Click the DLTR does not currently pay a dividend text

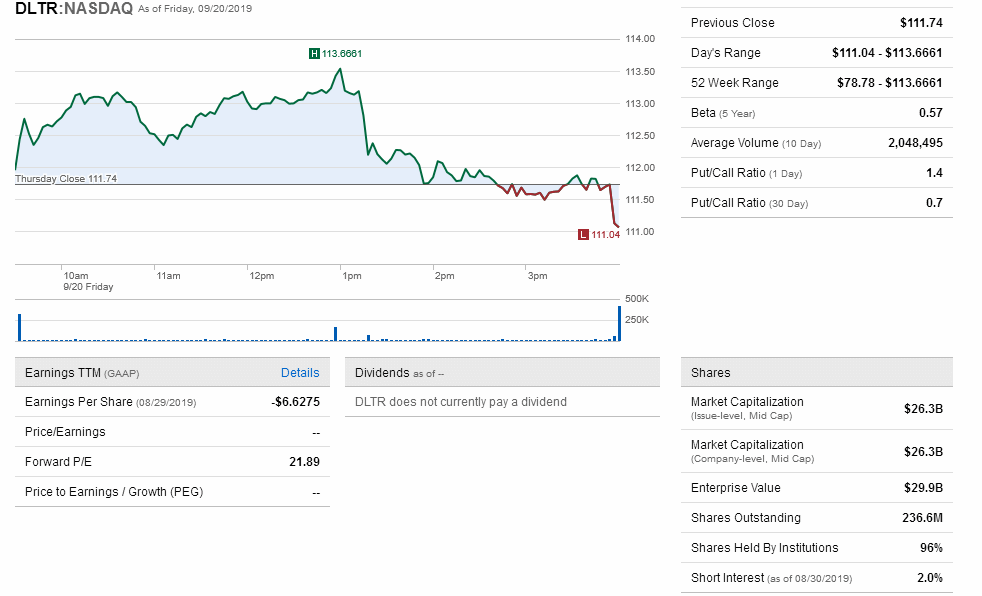(460, 402)
